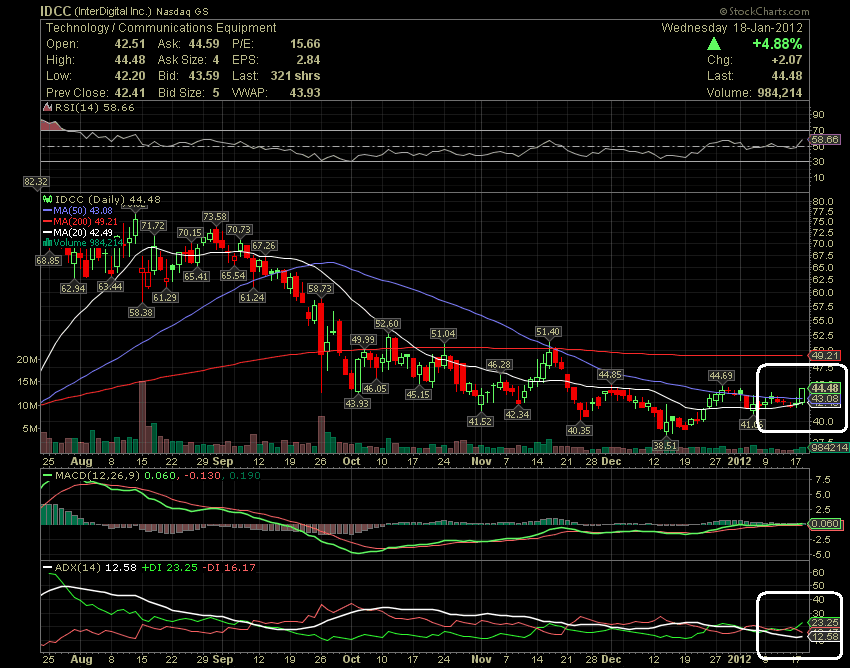
Task: Click the 58.38 low price annotation
Action: click(141, 312)
